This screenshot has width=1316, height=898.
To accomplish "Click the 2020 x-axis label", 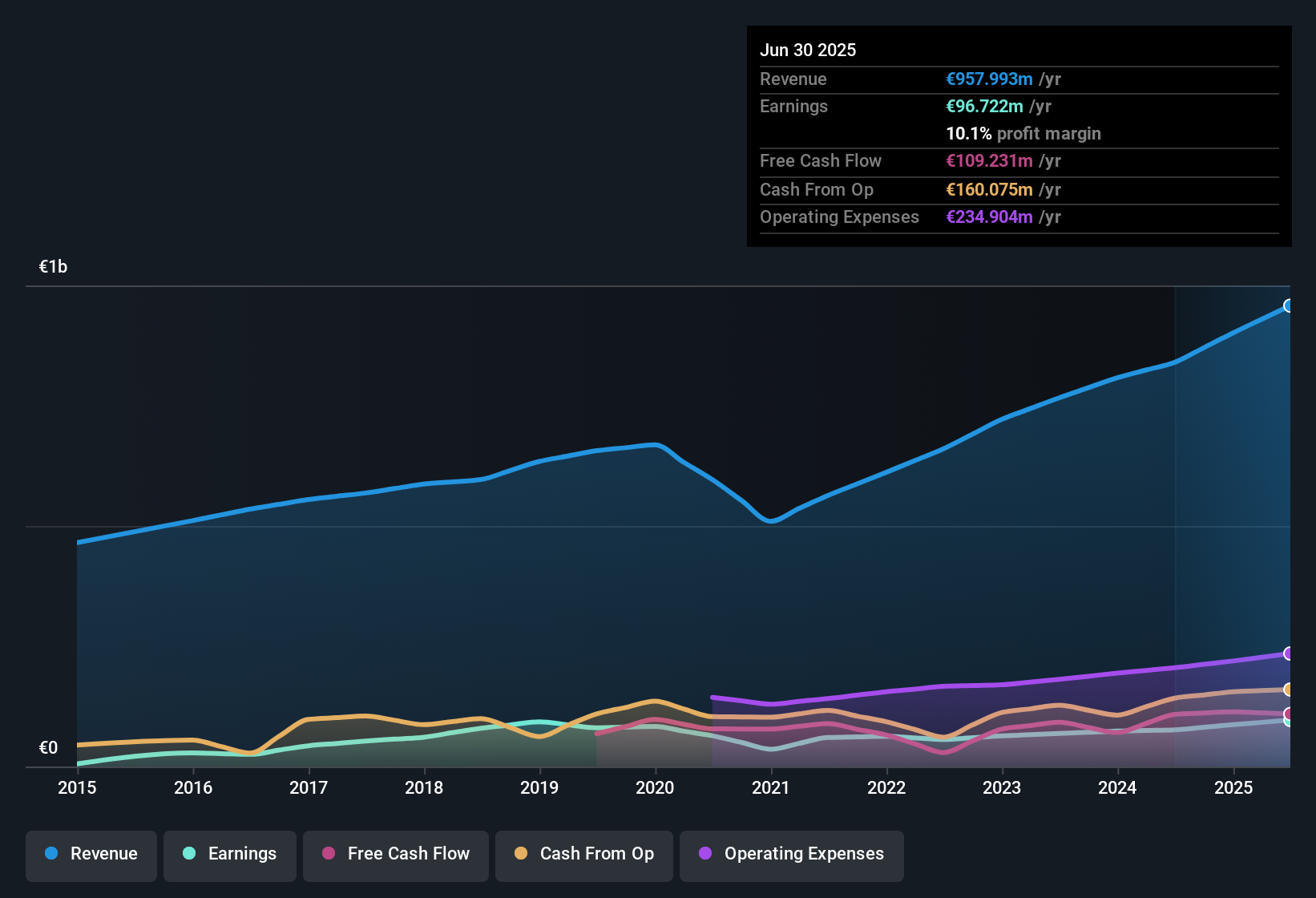I will pyautogui.click(x=655, y=788).
